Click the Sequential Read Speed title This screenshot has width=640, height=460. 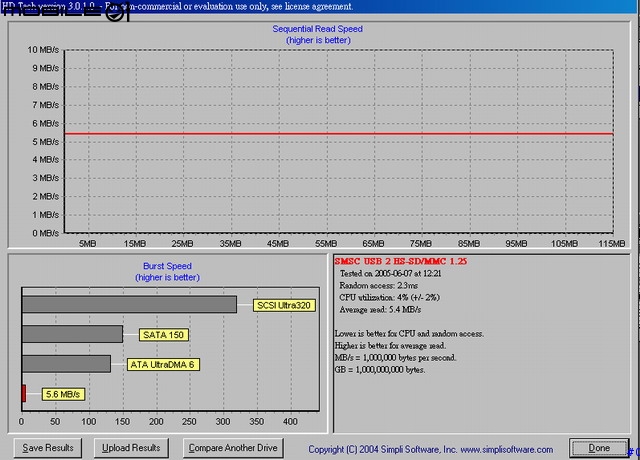pos(318,29)
